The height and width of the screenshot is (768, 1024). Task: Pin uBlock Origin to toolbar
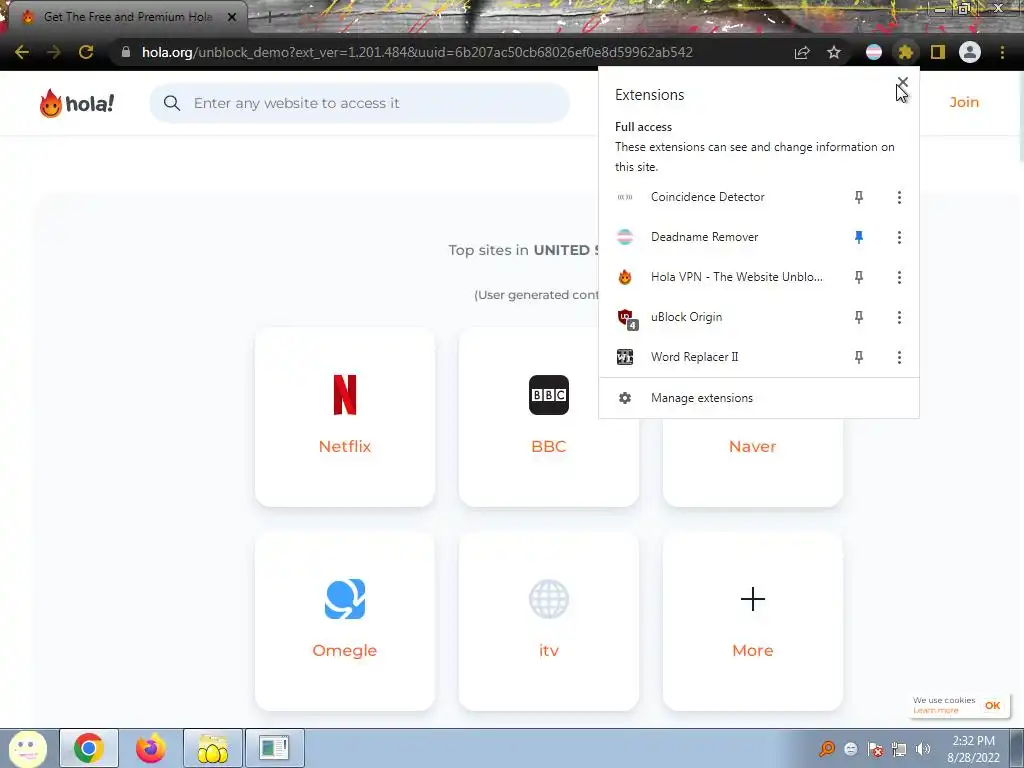point(859,317)
